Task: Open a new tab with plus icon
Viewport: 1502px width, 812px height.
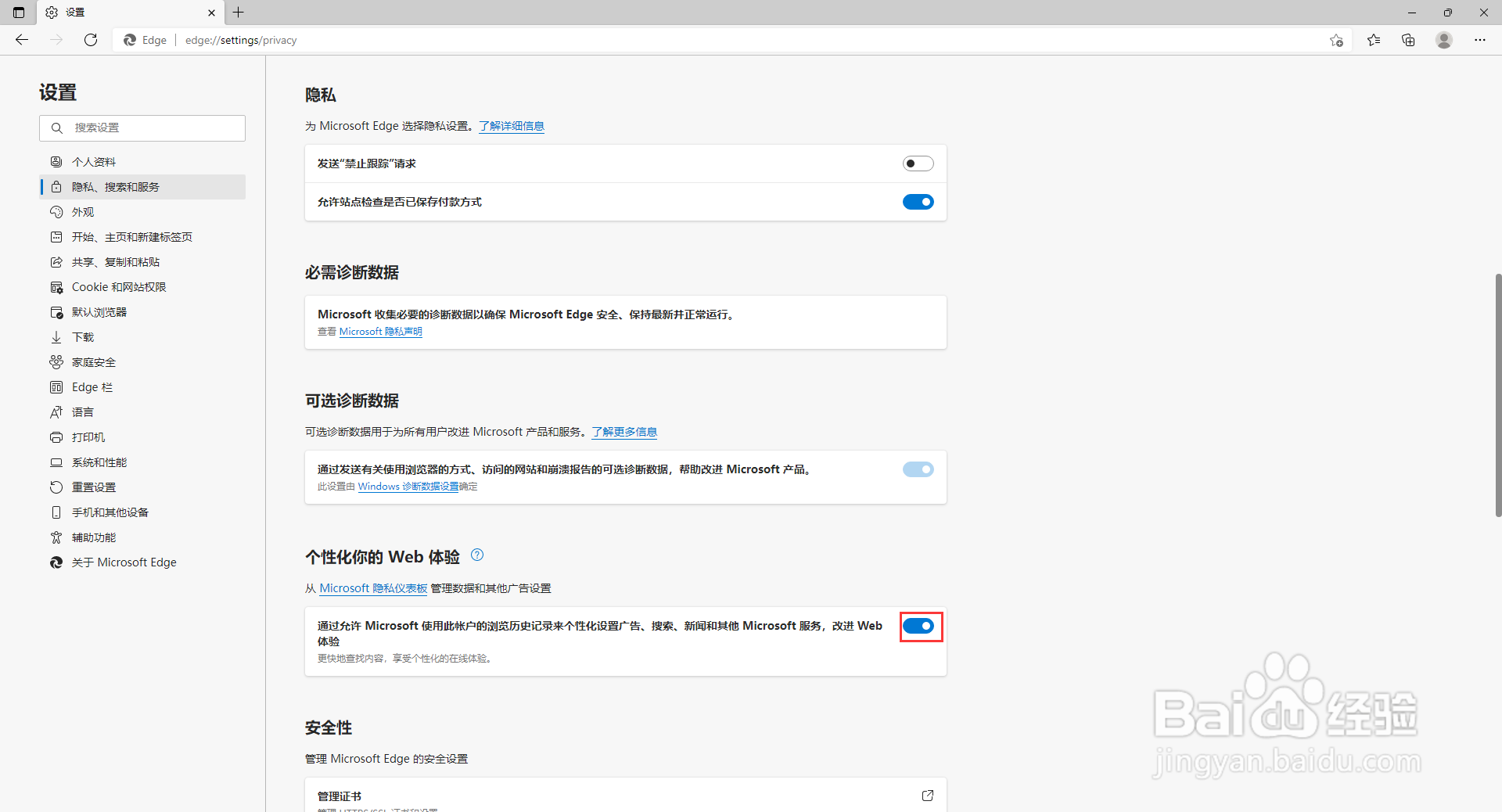Action: point(239,13)
